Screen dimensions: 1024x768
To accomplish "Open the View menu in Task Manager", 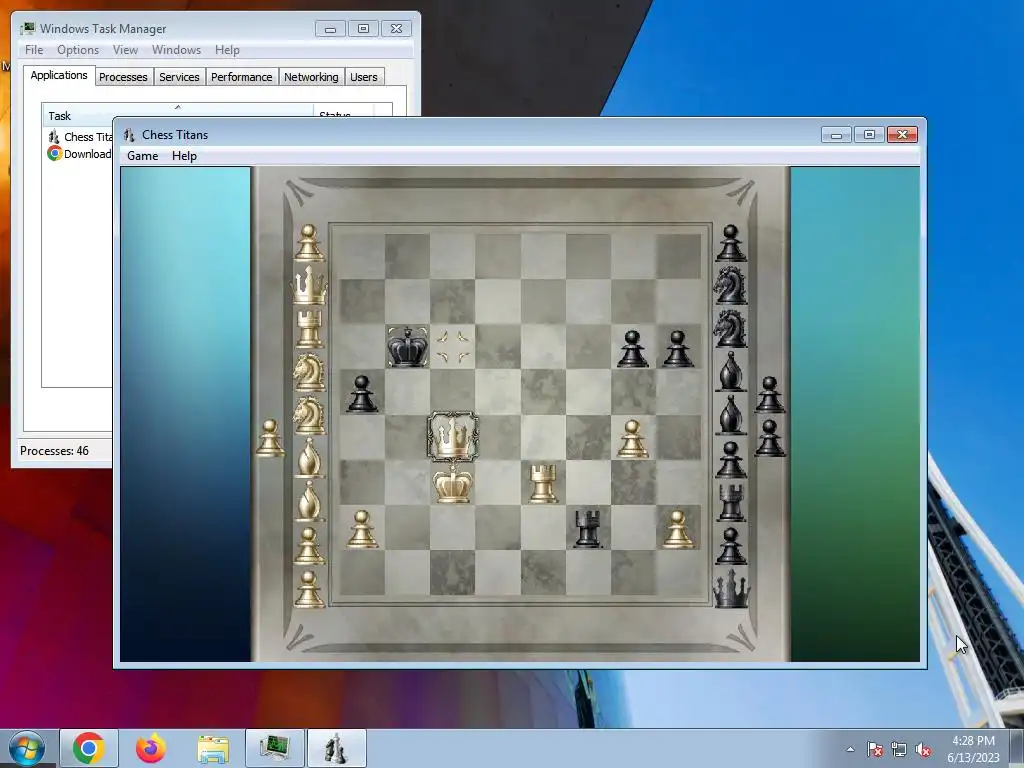I will click(125, 50).
